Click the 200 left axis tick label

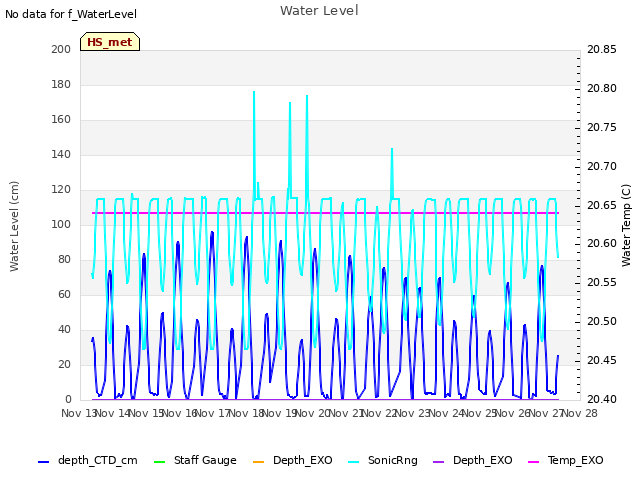(x=61, y=49)
